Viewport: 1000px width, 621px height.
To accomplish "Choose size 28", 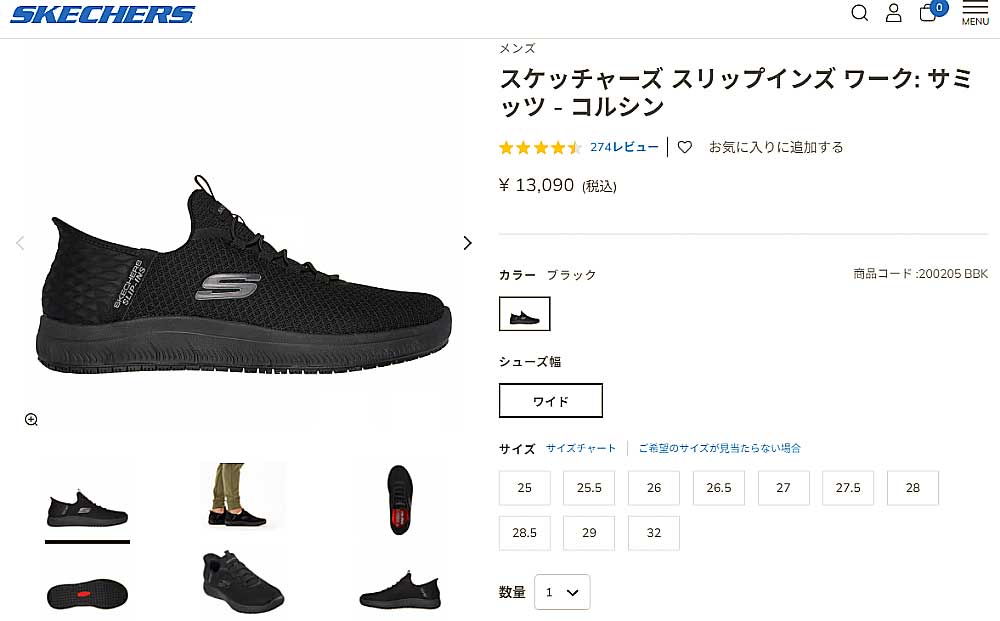I will pyautogui.click(x=913, y=488).
